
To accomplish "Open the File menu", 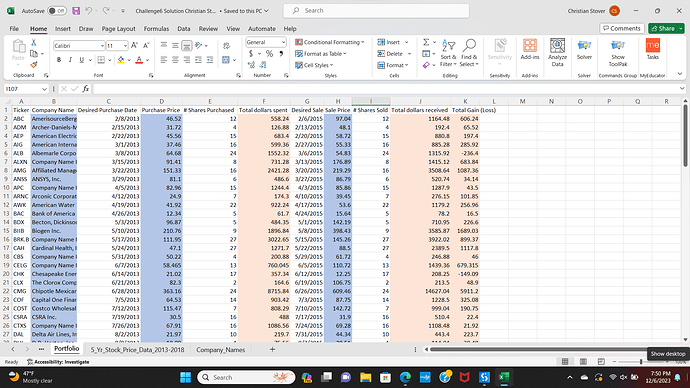I will (14, 29).
